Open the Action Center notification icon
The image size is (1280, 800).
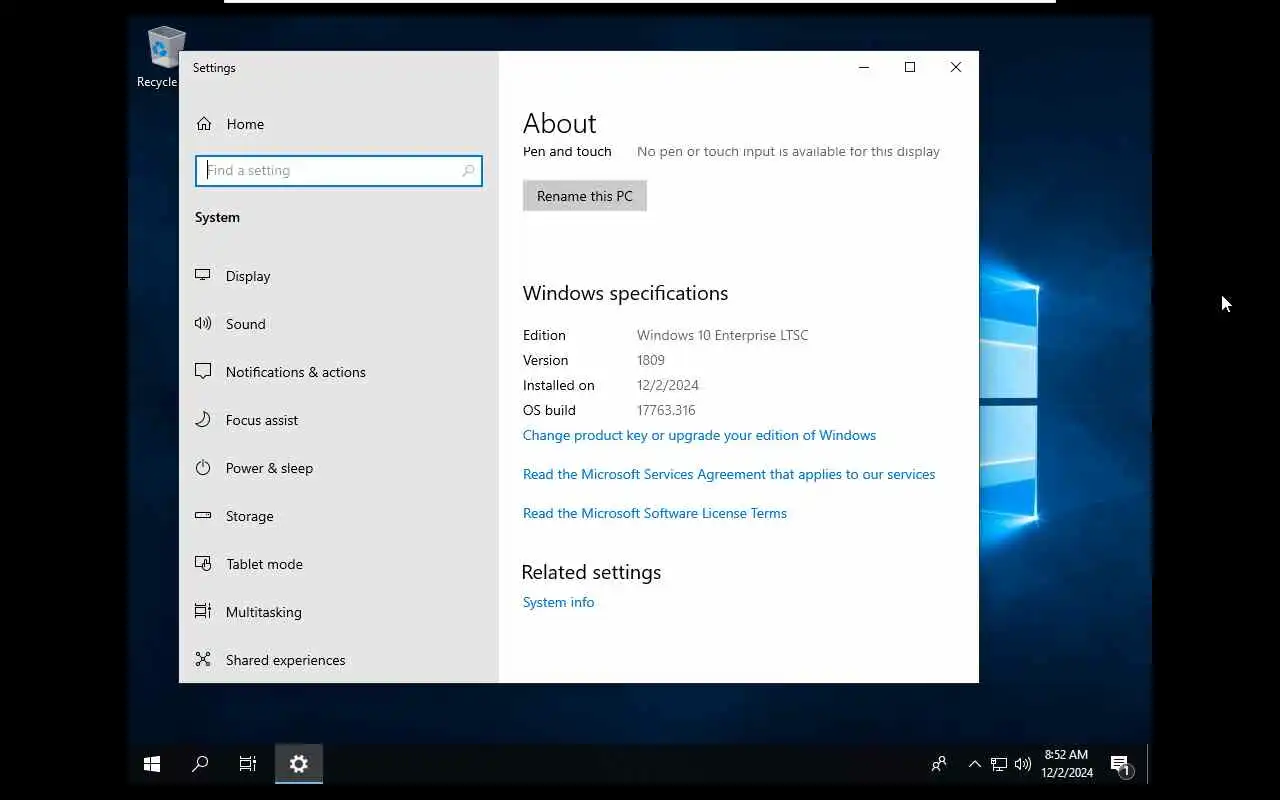click(1122, 764)
